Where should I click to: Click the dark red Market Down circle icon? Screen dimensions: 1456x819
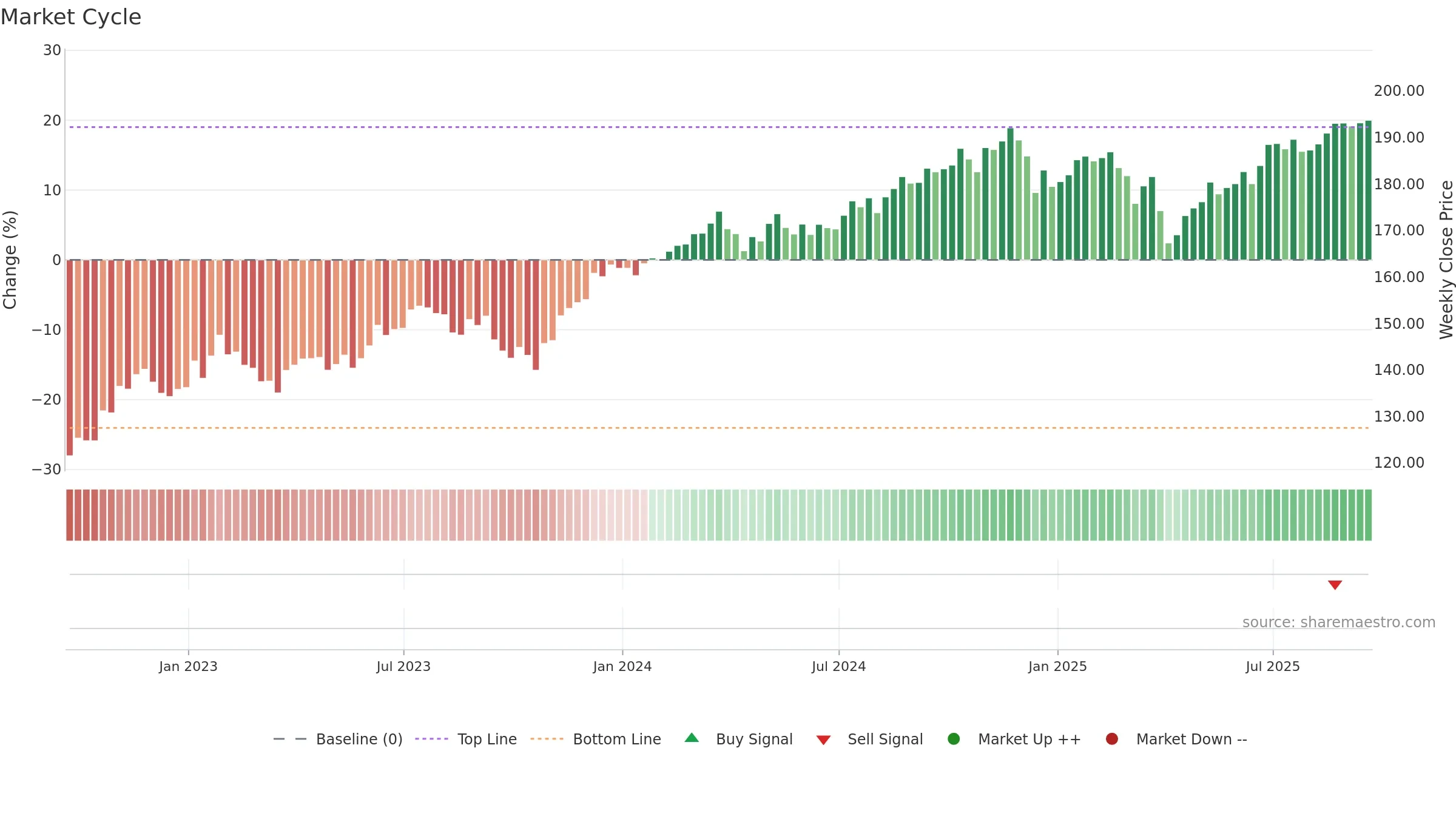1112,739
